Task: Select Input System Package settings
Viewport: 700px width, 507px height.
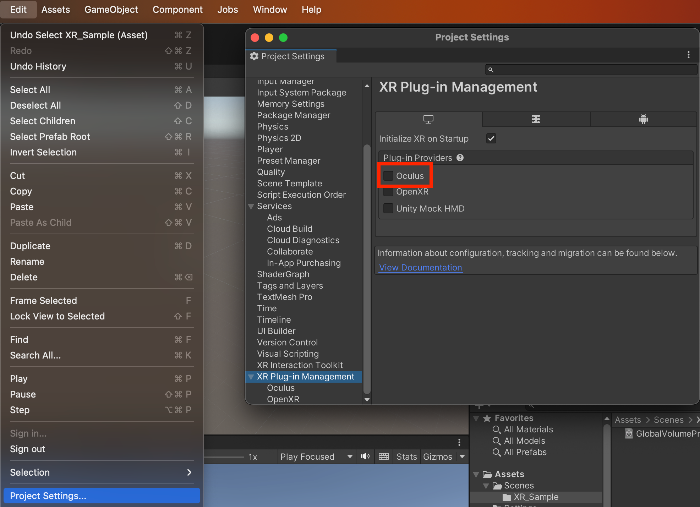Action: click(x=301, y=93)
